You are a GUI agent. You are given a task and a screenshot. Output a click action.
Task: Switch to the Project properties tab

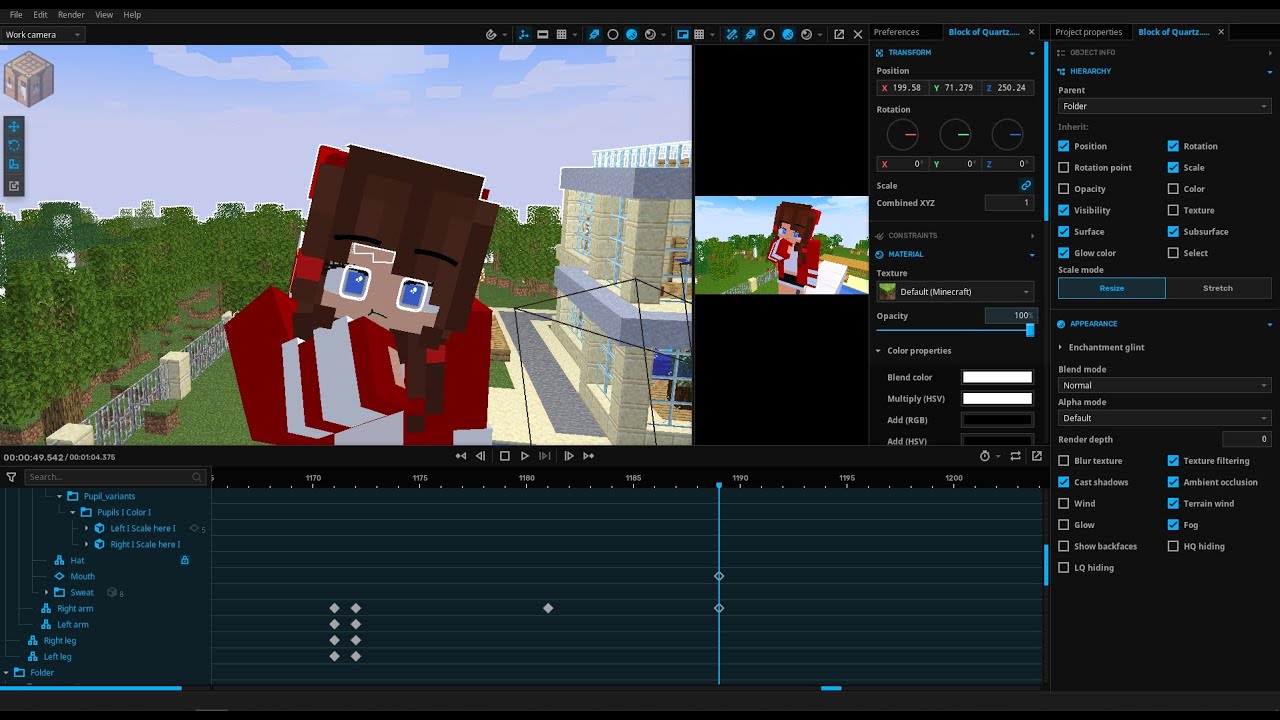tap(1089, 32)
